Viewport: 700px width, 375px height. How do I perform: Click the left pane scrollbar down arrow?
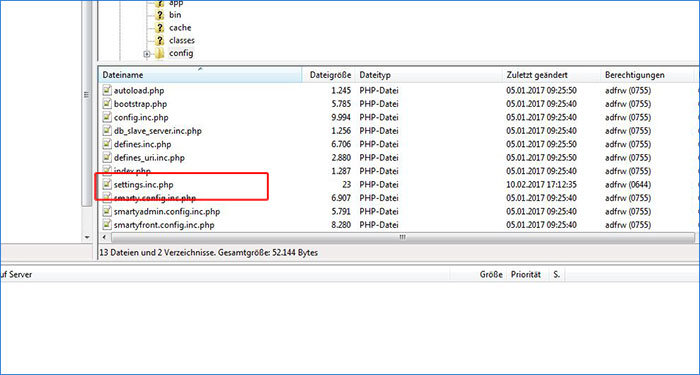click(x=87, y=237)
